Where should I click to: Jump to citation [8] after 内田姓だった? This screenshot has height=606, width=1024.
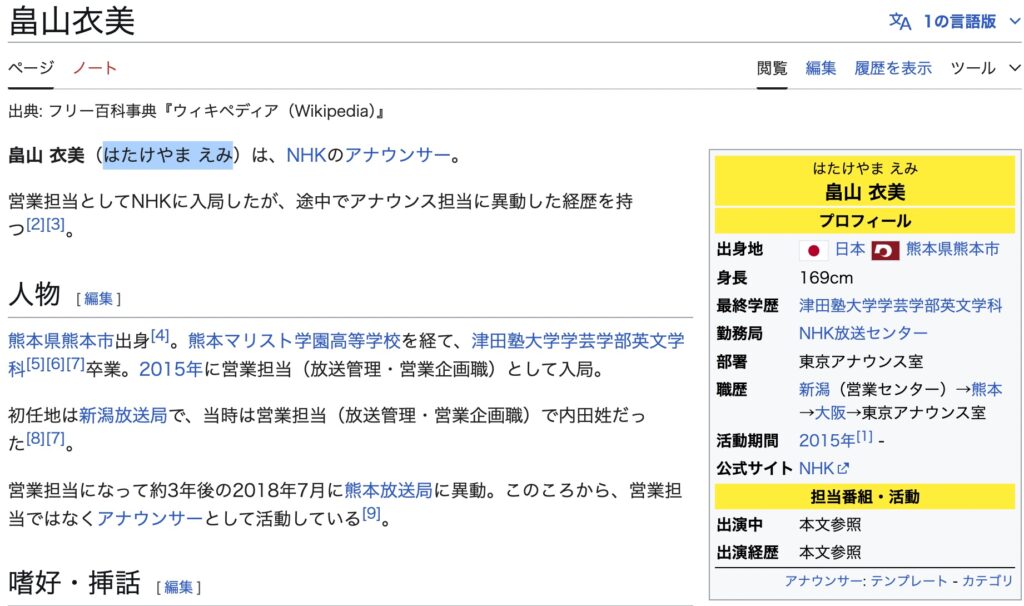(x=35, y=438)
